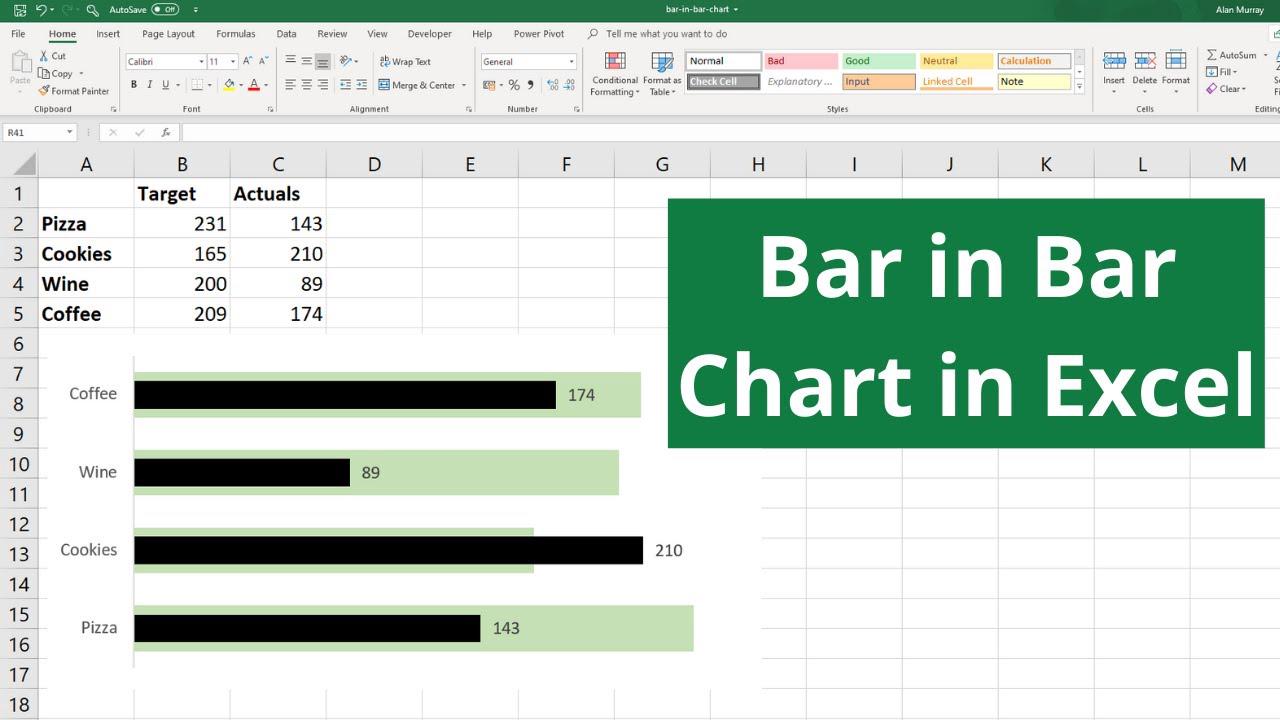Viewport: 1280px width, 720px height.
Task: Apply the yellow fill color
Action: (229, 85)
